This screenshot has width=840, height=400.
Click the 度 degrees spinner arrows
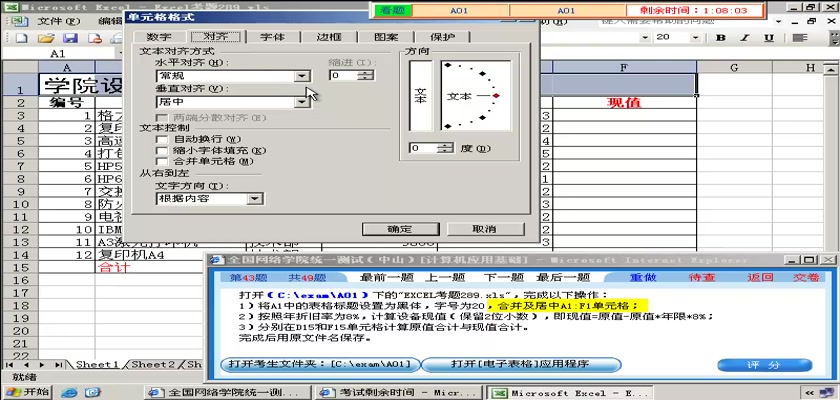tap(447, 148)
